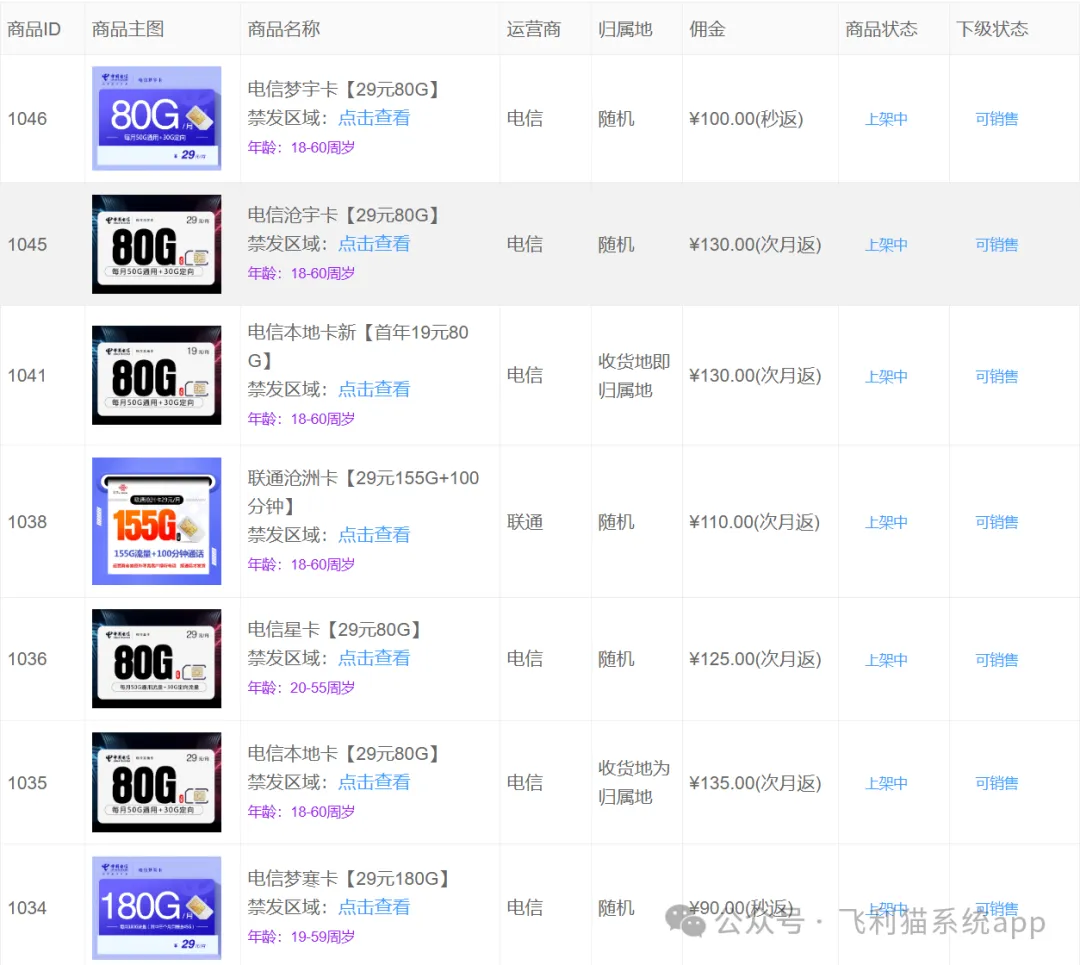Viewport: 1080px width, 965px height.
Task: Select product name 电信梦寒卡【29元180G】
Action: coord(348,878)
